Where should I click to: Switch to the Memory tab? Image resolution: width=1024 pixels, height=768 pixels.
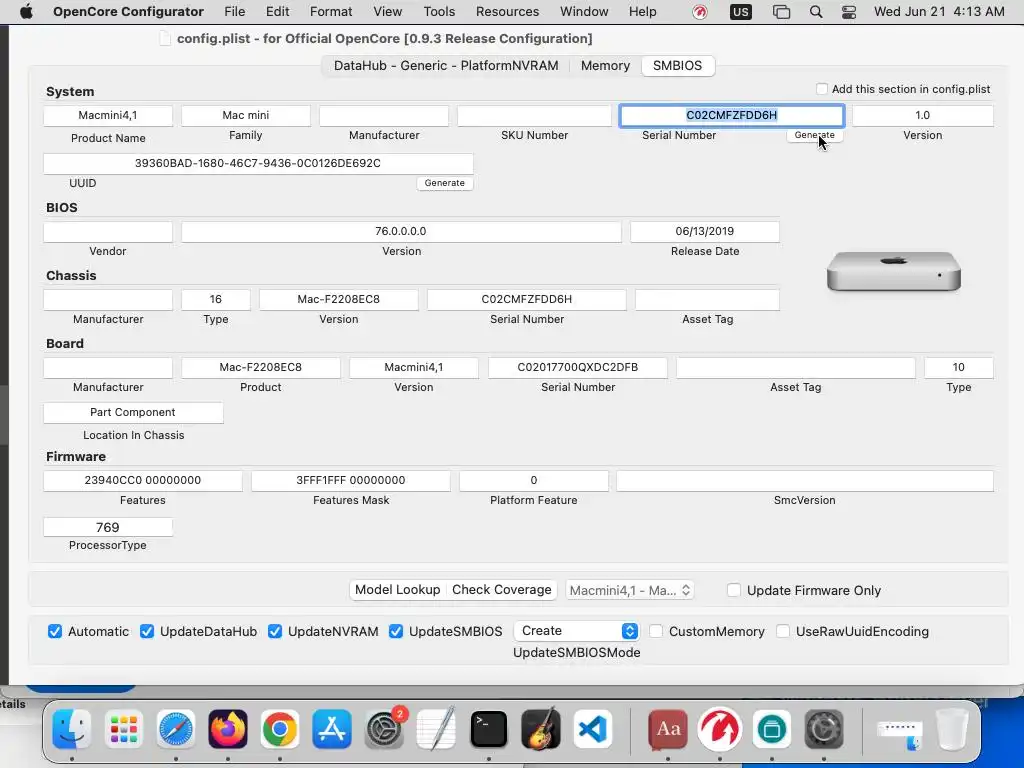coord(605,65)
